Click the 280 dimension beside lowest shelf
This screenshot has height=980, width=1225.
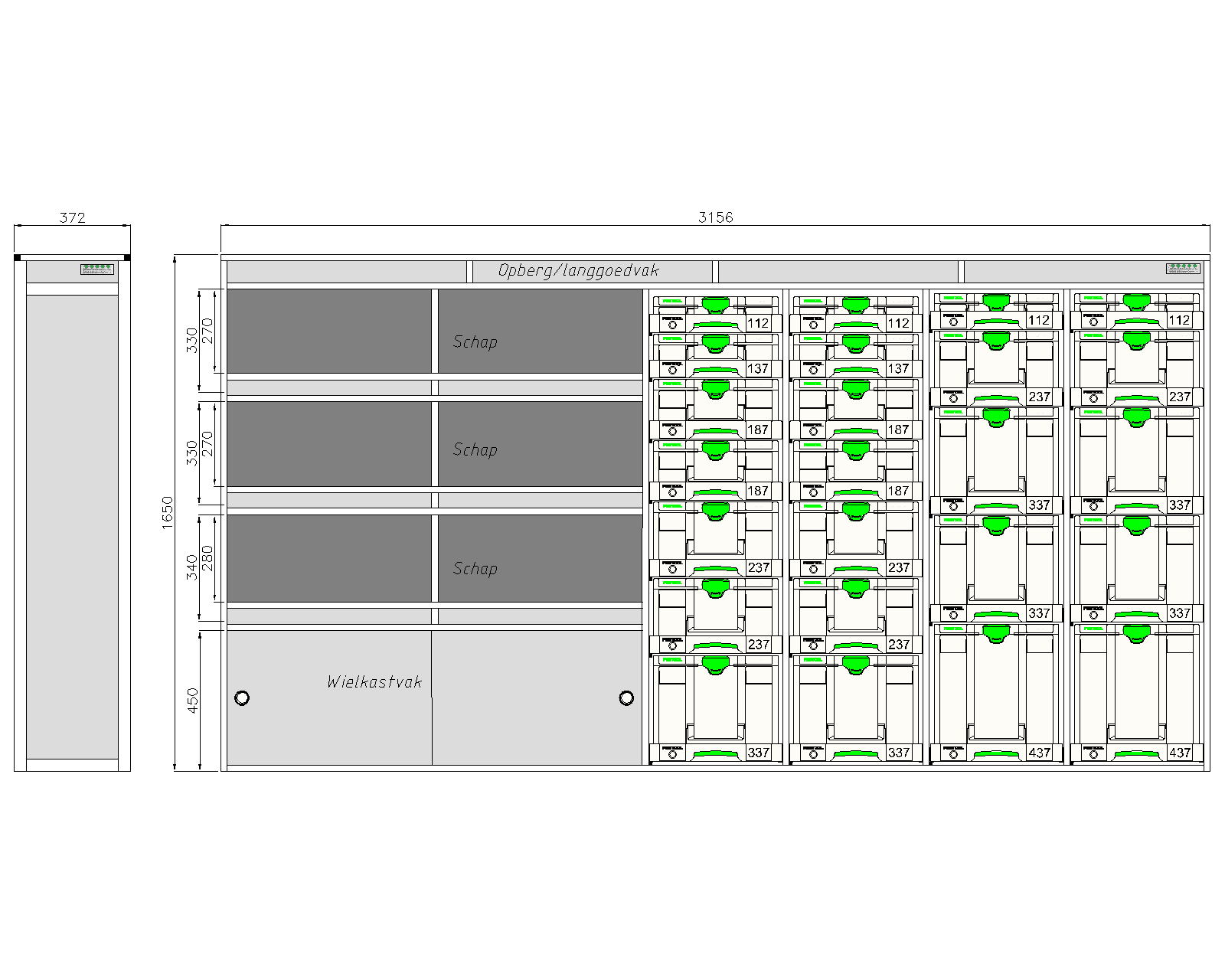coord(208,558)
